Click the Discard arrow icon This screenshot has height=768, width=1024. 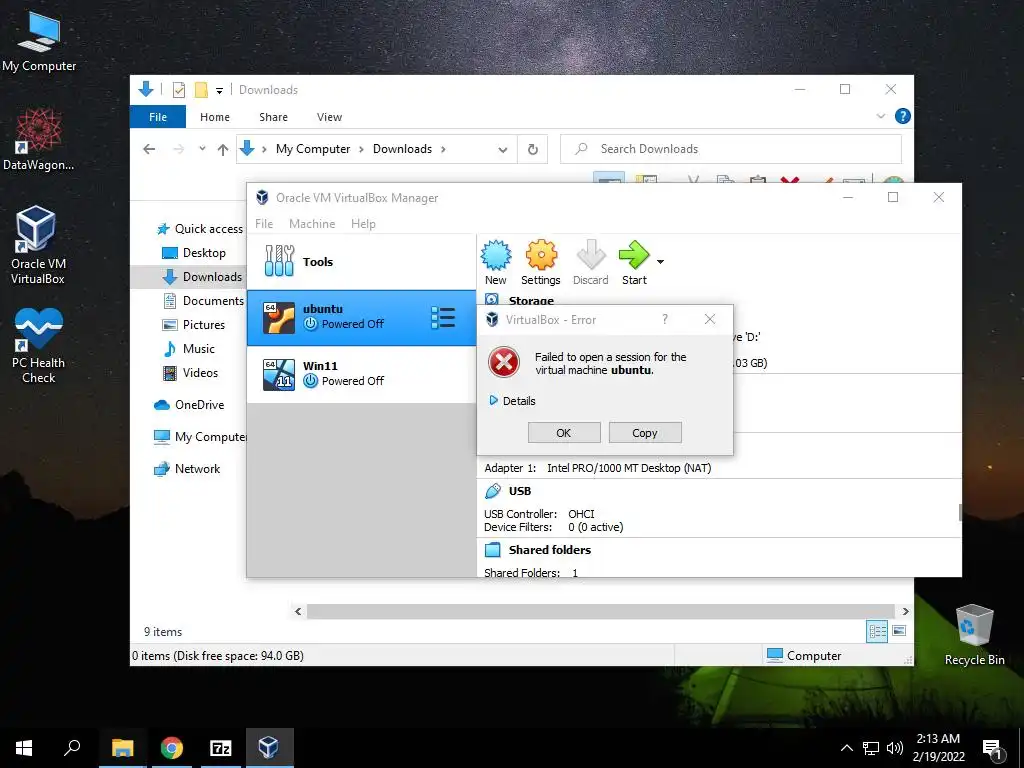(590, 263)
